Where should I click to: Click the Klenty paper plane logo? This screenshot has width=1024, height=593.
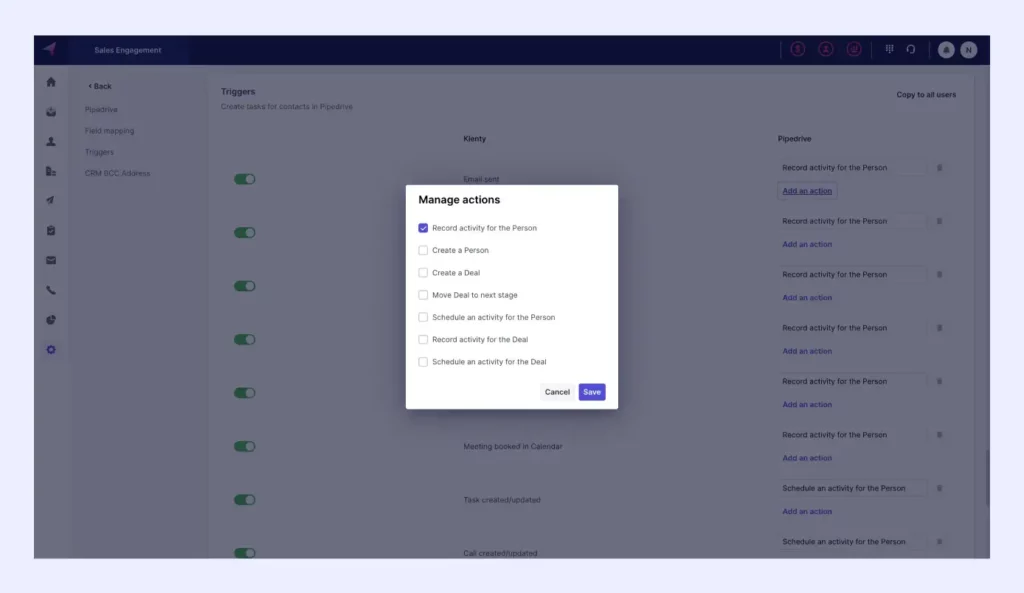point(50,49)
